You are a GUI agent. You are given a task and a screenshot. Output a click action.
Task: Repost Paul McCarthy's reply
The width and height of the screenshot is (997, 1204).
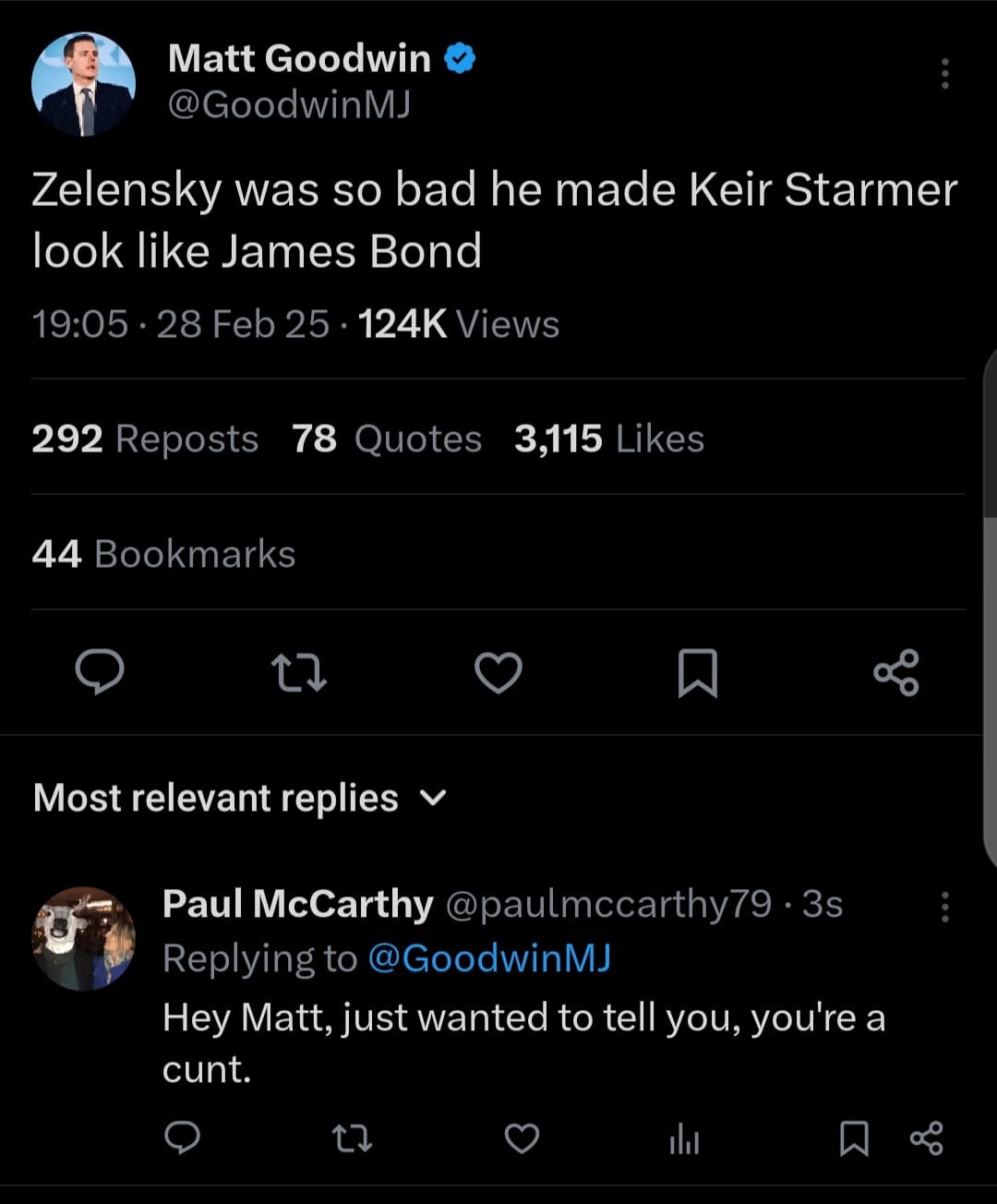pos(352,1138)
